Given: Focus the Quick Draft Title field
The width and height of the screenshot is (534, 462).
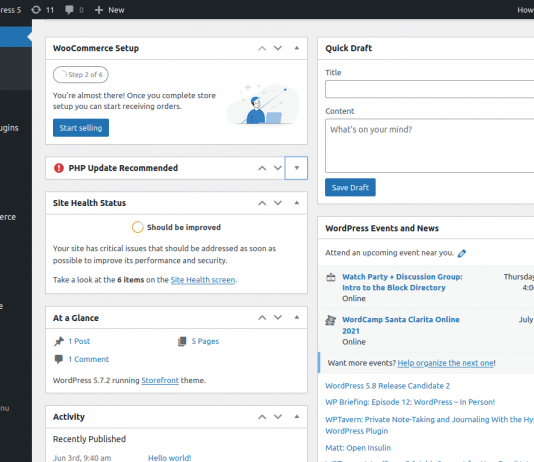Looking at the screenshot, I should pyautogui.click(x=429, y=89).
